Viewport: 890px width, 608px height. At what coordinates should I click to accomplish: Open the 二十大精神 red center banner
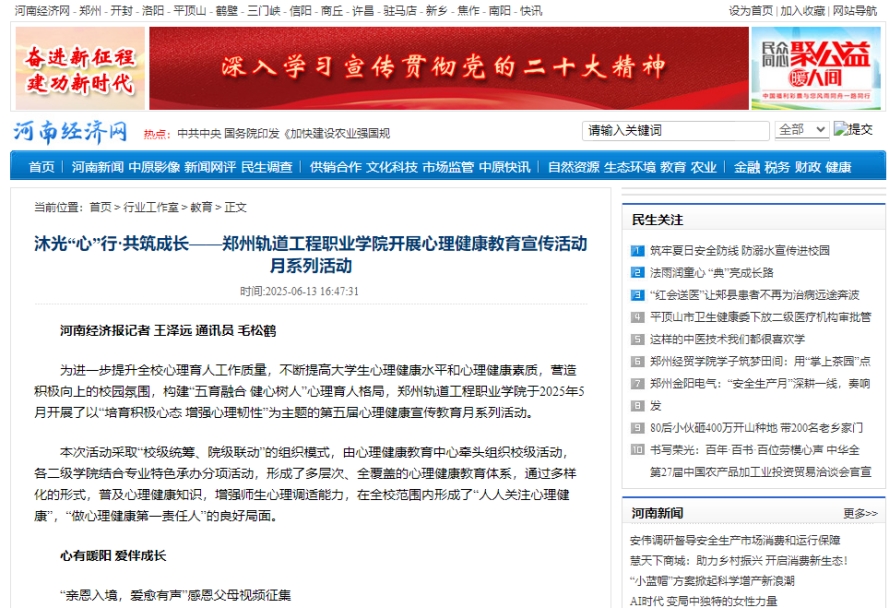coord(448,68)
